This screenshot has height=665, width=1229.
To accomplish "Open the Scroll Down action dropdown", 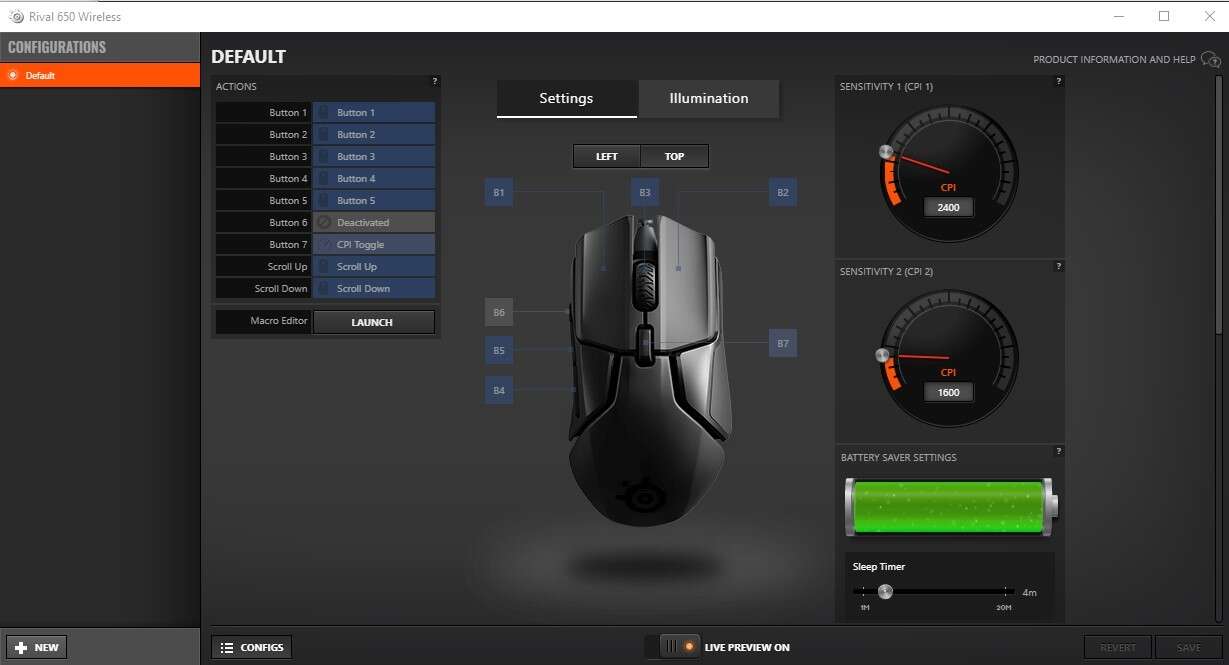I will [374, 289].
